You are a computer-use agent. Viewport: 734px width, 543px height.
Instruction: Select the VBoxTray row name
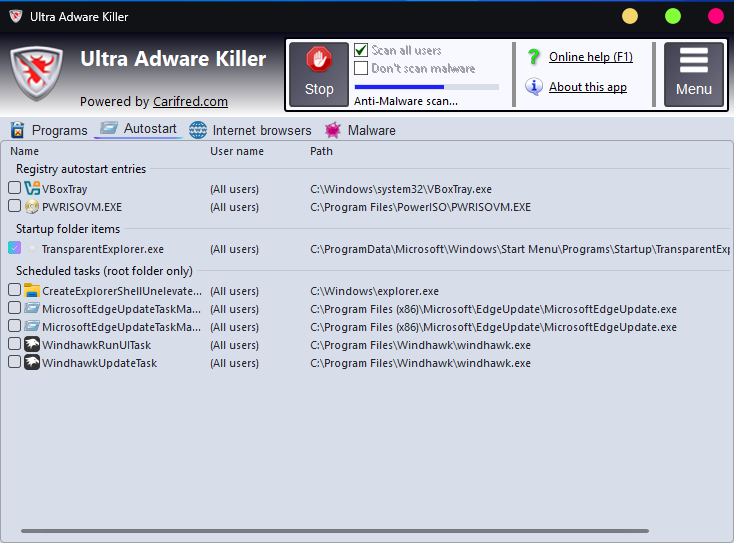pyautogui.click(x=65, y=189)
